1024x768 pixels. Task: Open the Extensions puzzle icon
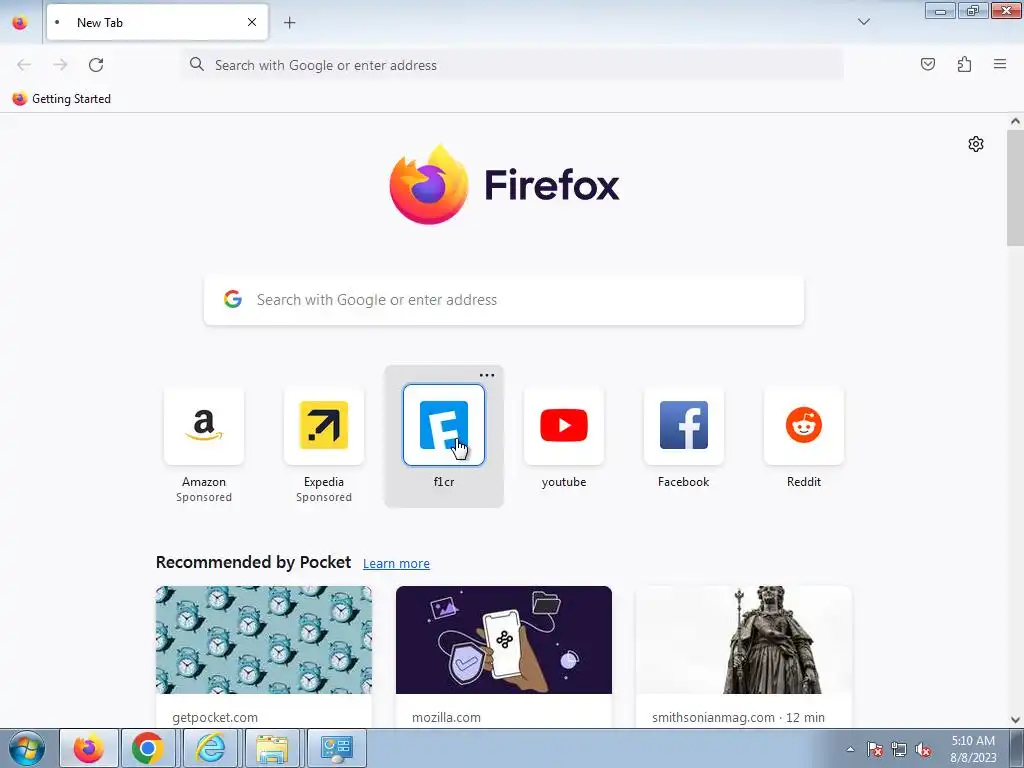tap(964, 64)
